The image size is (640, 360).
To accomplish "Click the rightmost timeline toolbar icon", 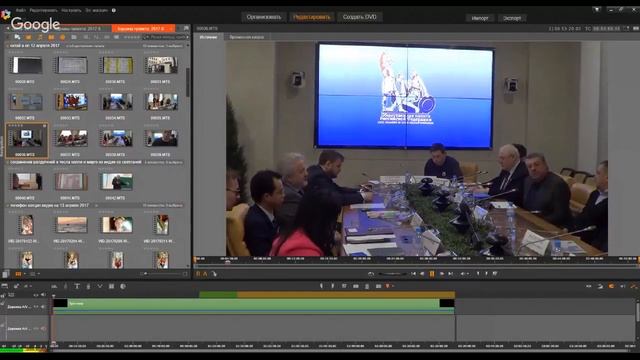I will (634, 287).
